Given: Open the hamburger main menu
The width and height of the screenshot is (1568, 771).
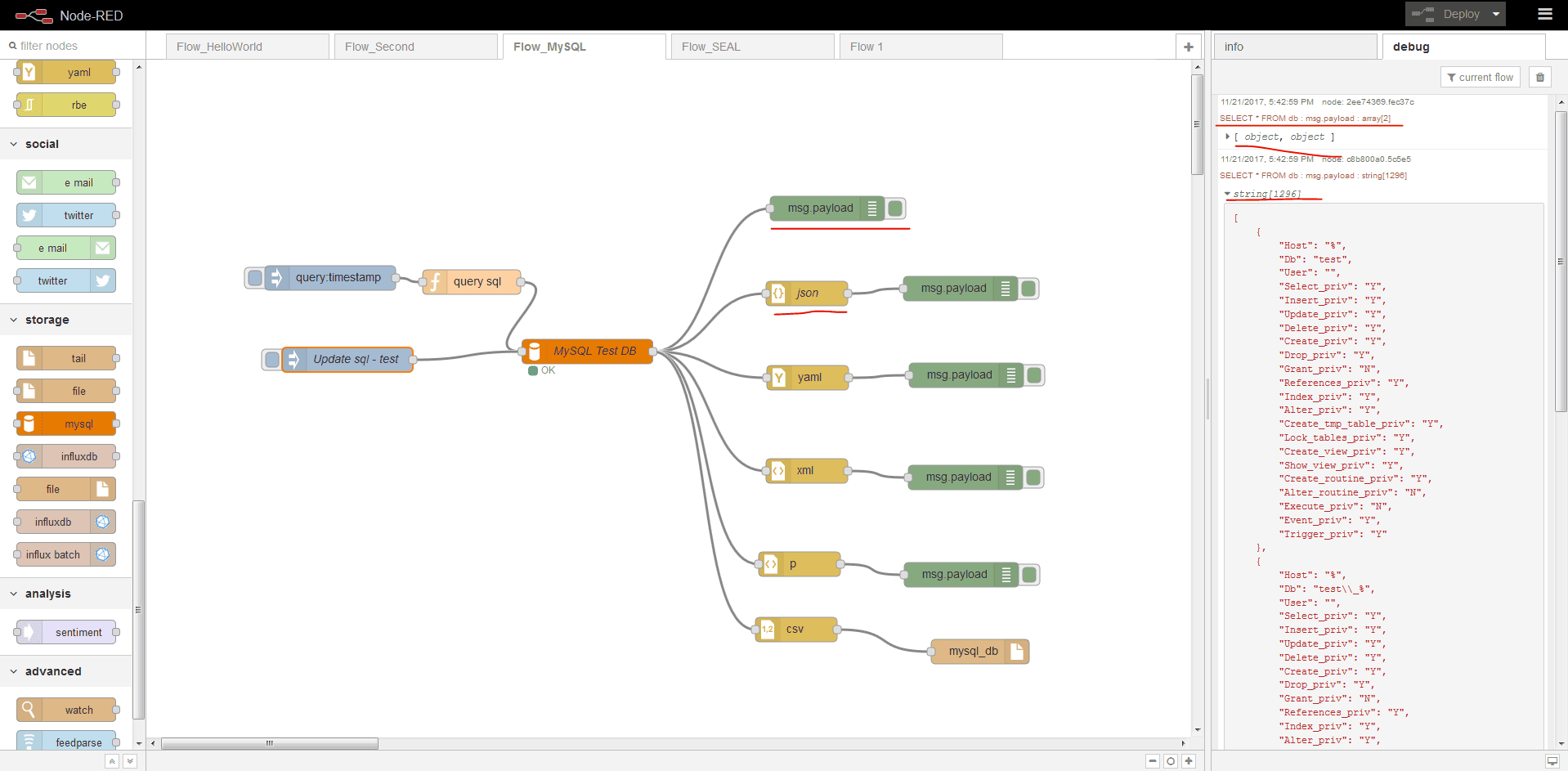Looking at the screenshot, I should coord(1544,14).
